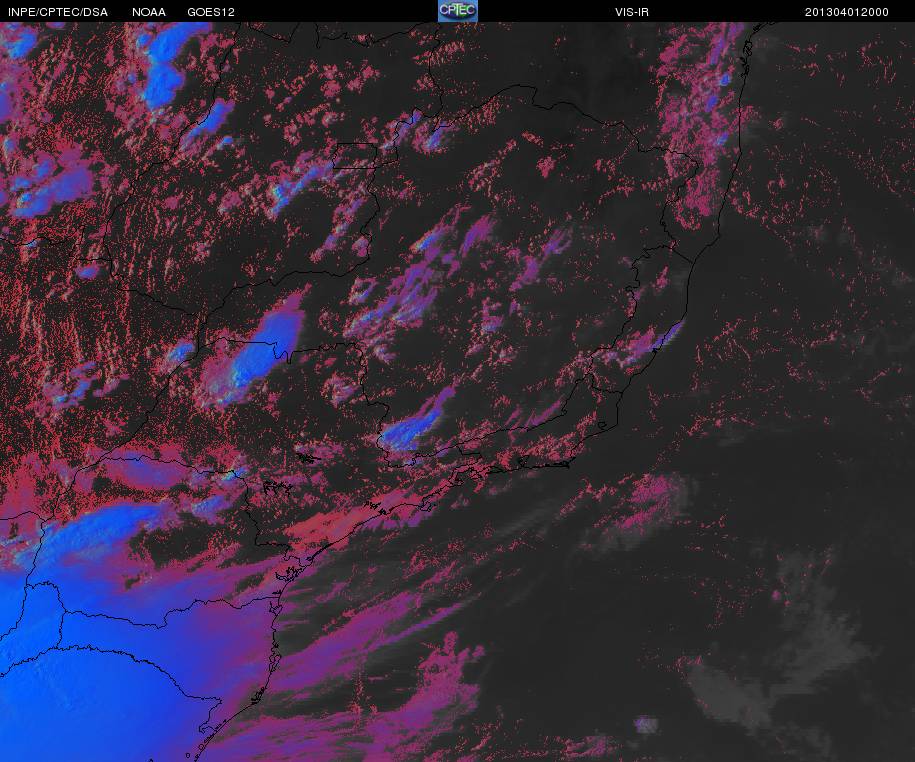Click the CPTEC logo in header
Image resolution: width=915 pixels, height=762 pixels.
point(458,11)
